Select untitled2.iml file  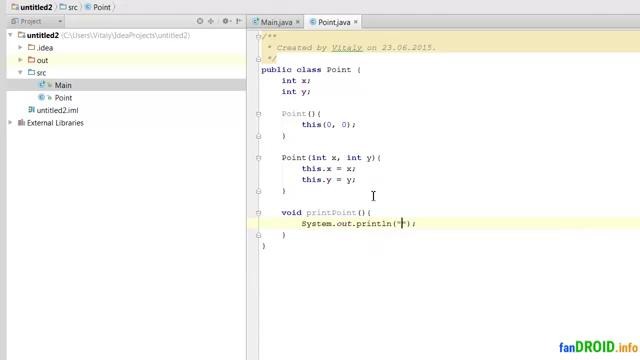(x=126, y=110)
